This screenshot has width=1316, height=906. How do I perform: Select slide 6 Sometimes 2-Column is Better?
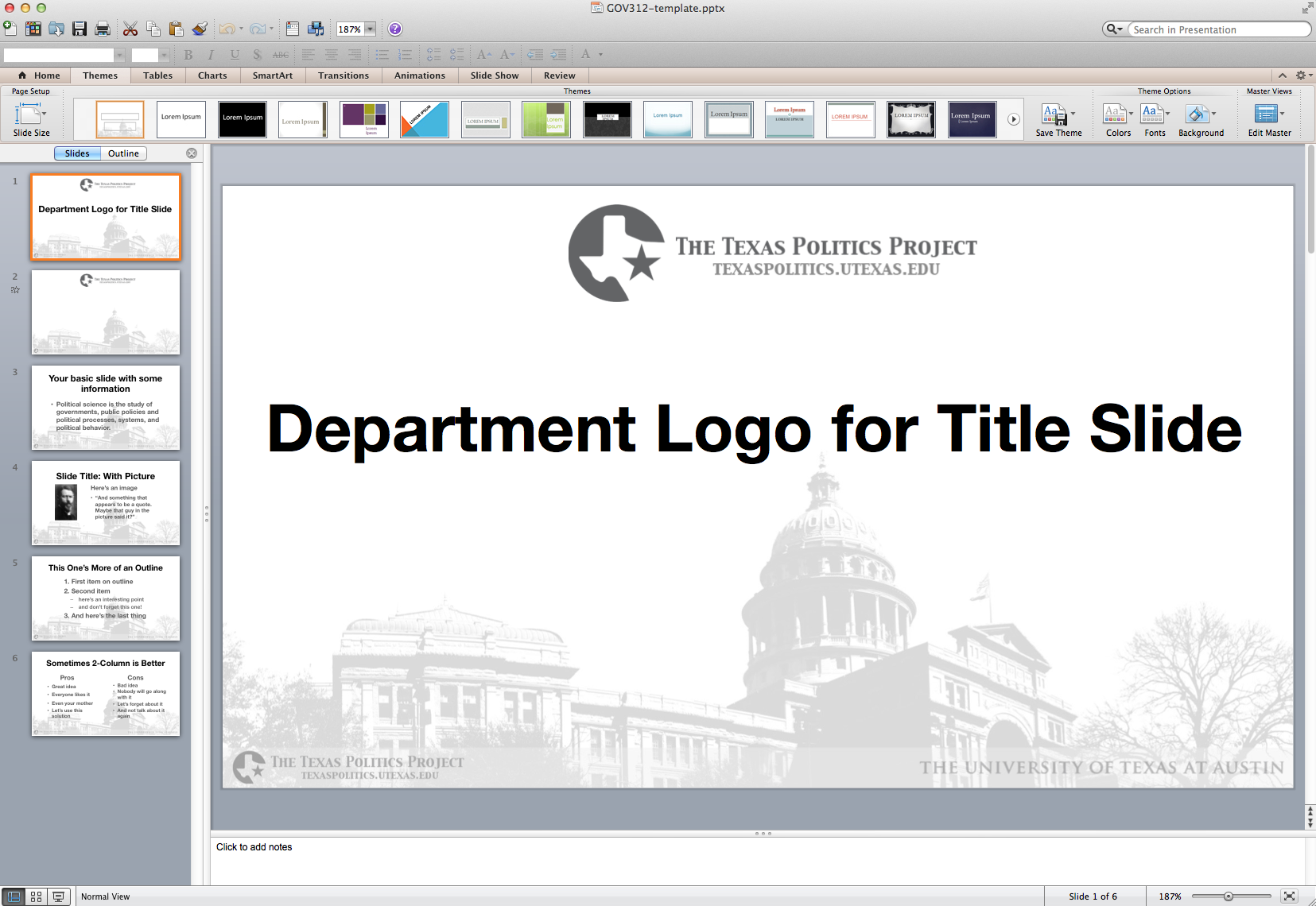pyautogui.click(x=106, y=694)
